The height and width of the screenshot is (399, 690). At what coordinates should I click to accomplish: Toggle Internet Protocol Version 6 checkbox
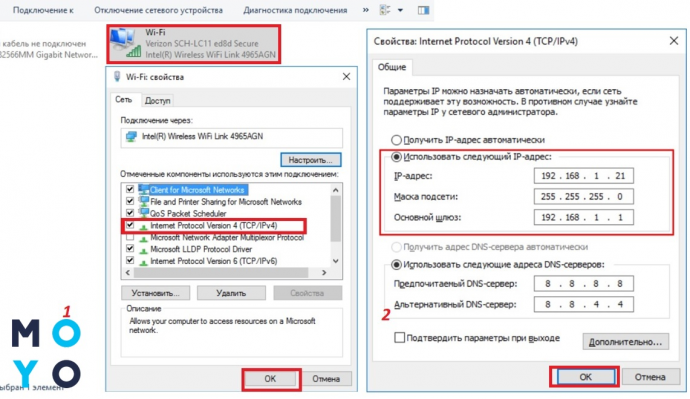tap(130, 260)
